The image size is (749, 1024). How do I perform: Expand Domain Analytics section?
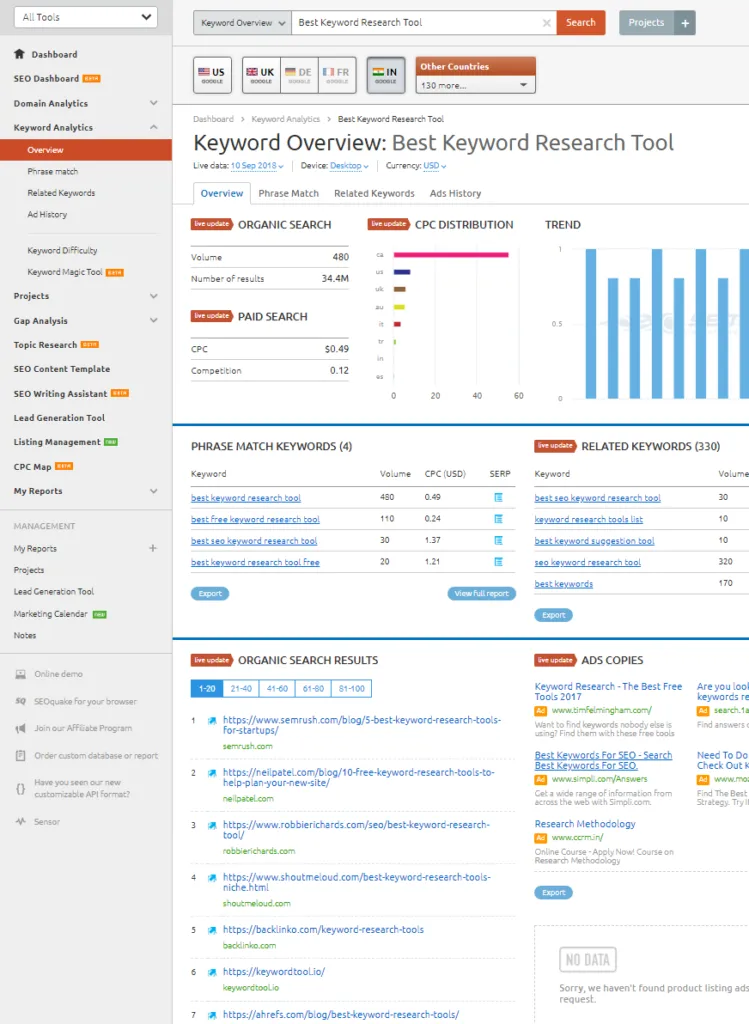coord(153,103)
